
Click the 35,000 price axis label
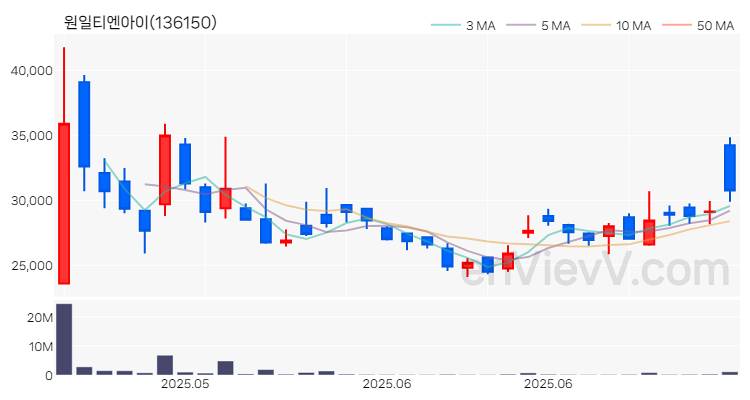tap(32, 136)
